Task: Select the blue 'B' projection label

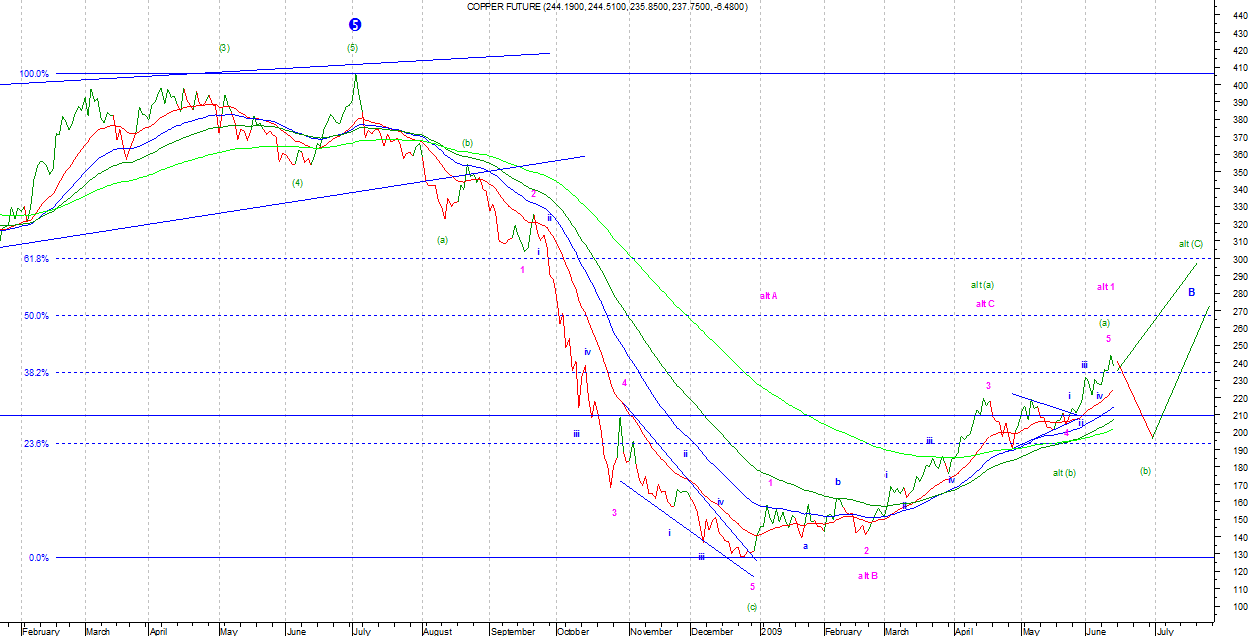Action: click(x=1191, y=292)
